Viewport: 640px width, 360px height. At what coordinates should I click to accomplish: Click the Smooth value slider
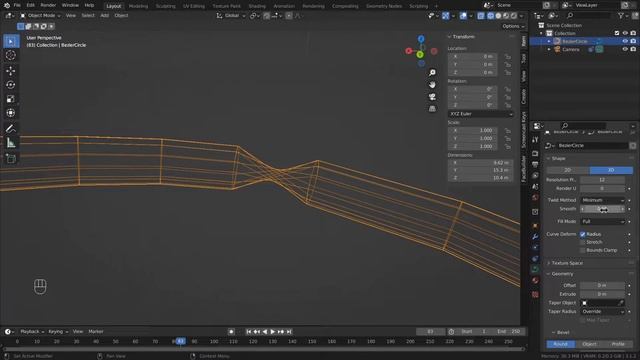tap(603, 209)
